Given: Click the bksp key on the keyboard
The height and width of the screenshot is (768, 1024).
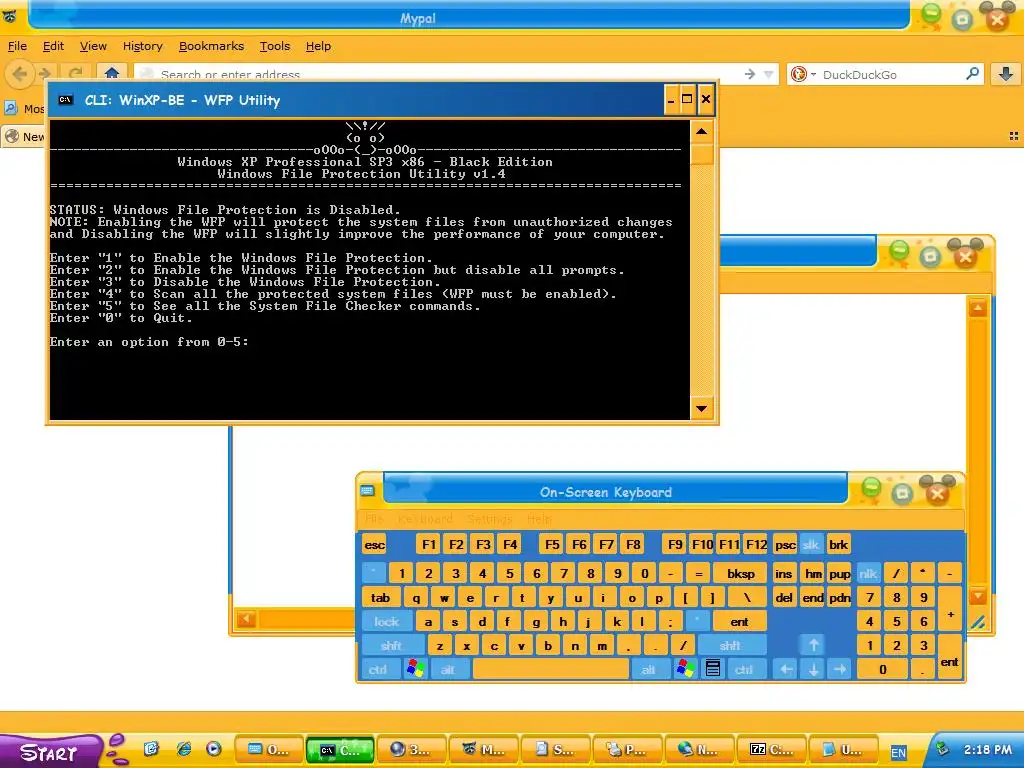Looking at the screenshot, I should point(741,573).
